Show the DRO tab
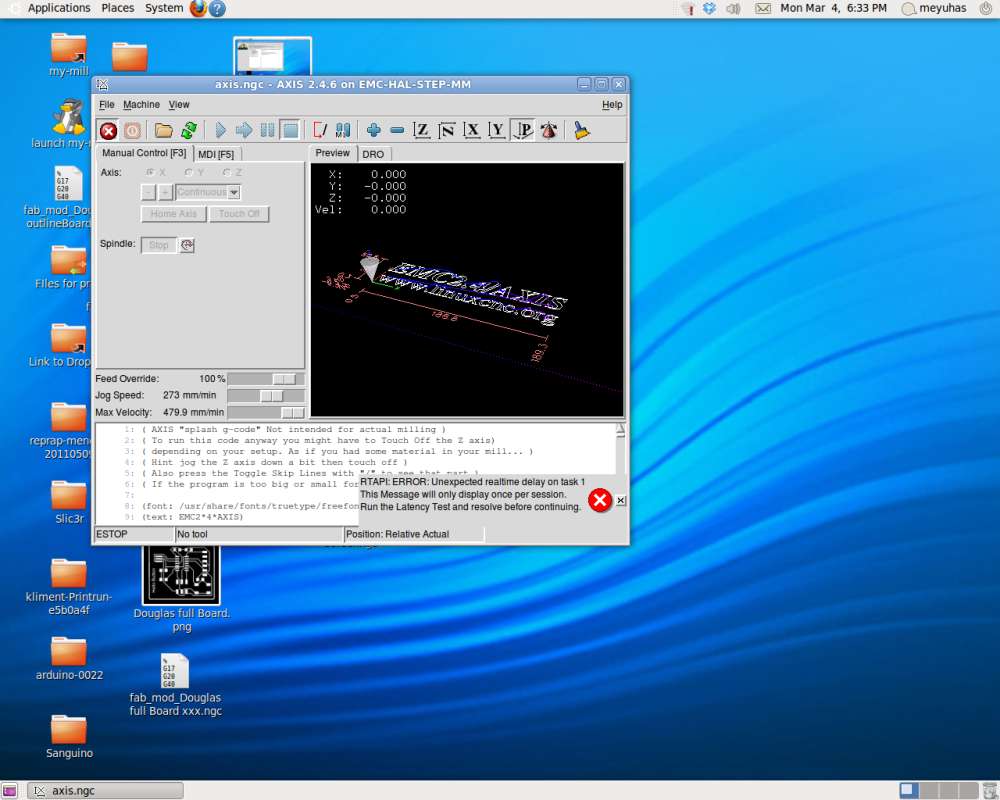Image resolution: width=1000 pixels, height=800 pixels. (x=373, y=154)
